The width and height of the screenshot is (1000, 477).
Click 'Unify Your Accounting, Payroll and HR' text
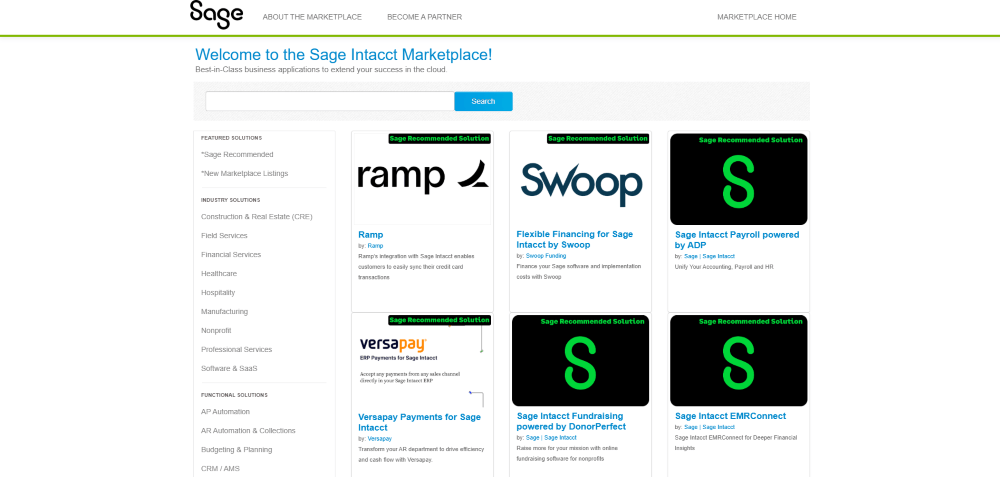(x=724, y=267)
